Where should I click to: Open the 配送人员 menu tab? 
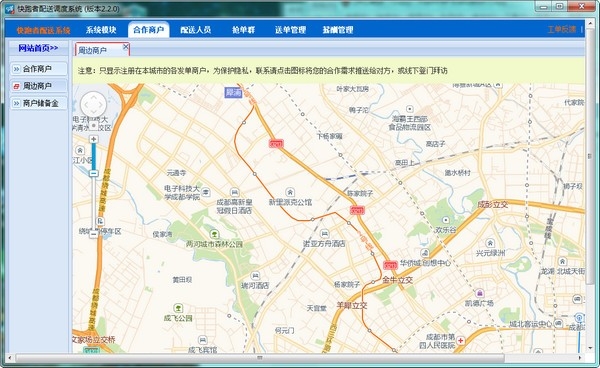pyautogui.click(x=196, y=30)
